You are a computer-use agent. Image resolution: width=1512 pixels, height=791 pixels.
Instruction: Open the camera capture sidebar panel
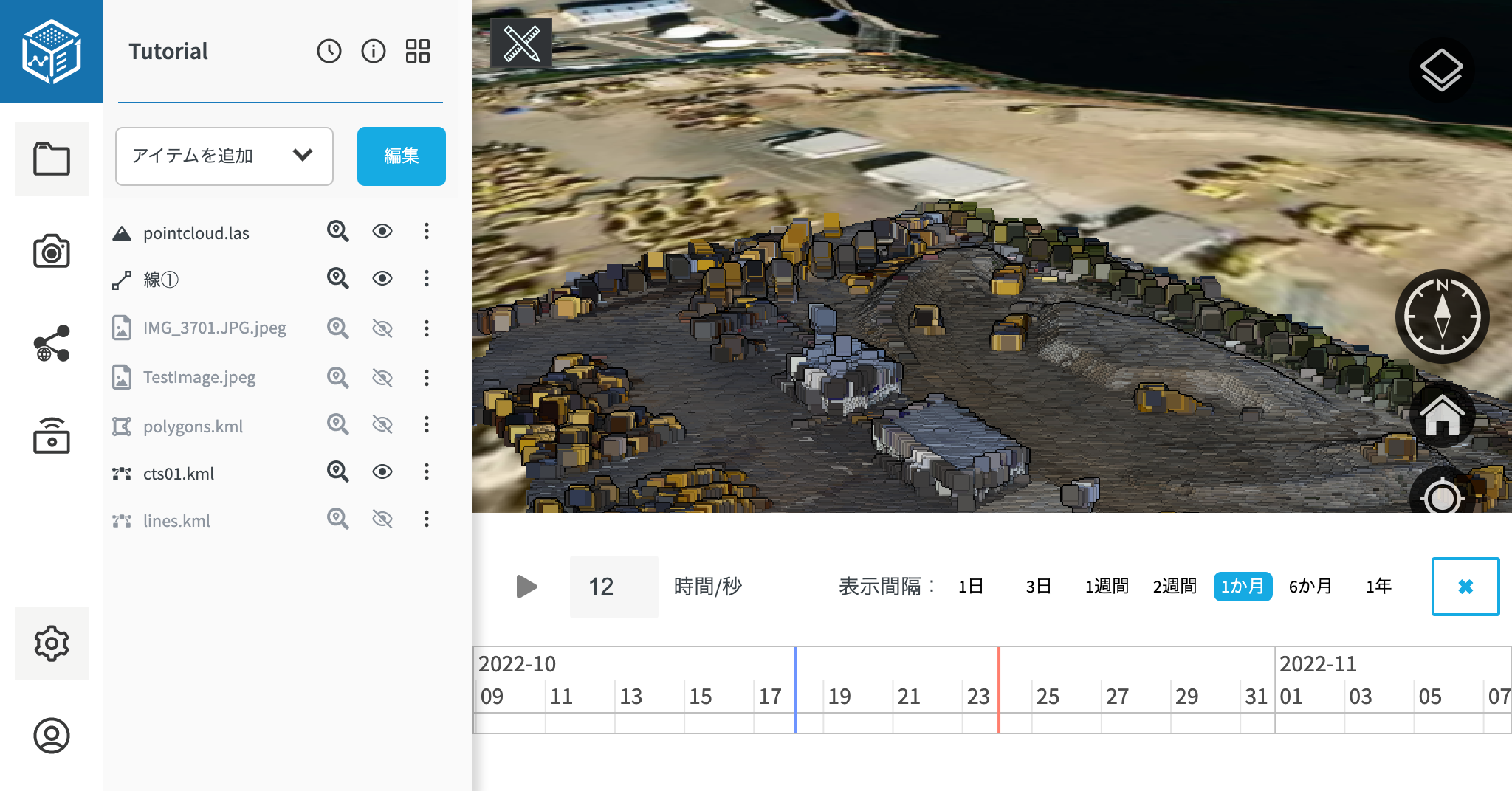pyautogui.click(x=52, y=252)
